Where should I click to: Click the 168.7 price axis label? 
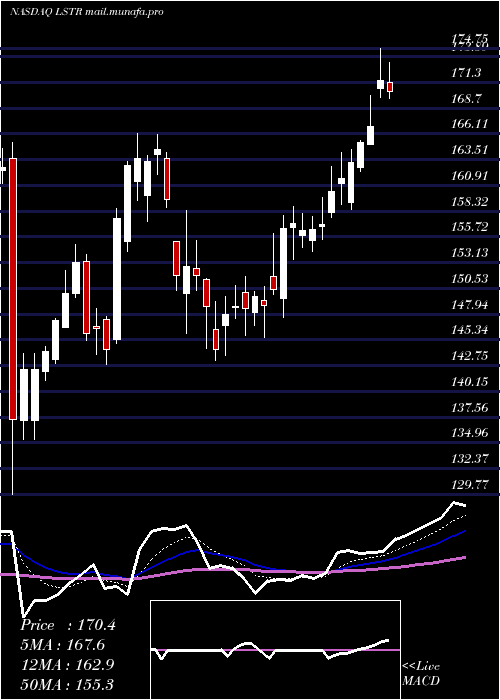466,98
